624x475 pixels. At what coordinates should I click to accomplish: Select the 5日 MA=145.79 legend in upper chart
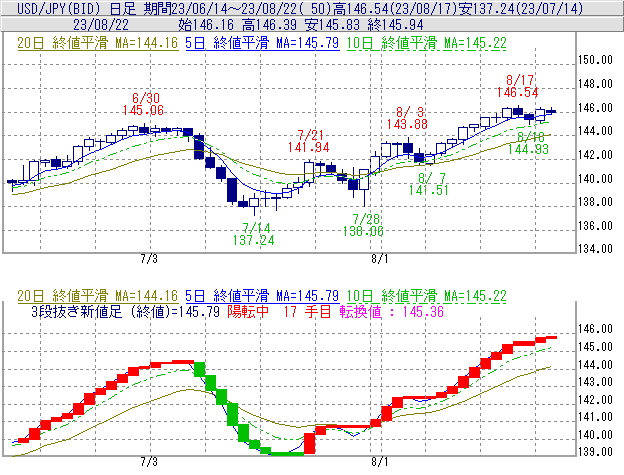tap(262, 43)
